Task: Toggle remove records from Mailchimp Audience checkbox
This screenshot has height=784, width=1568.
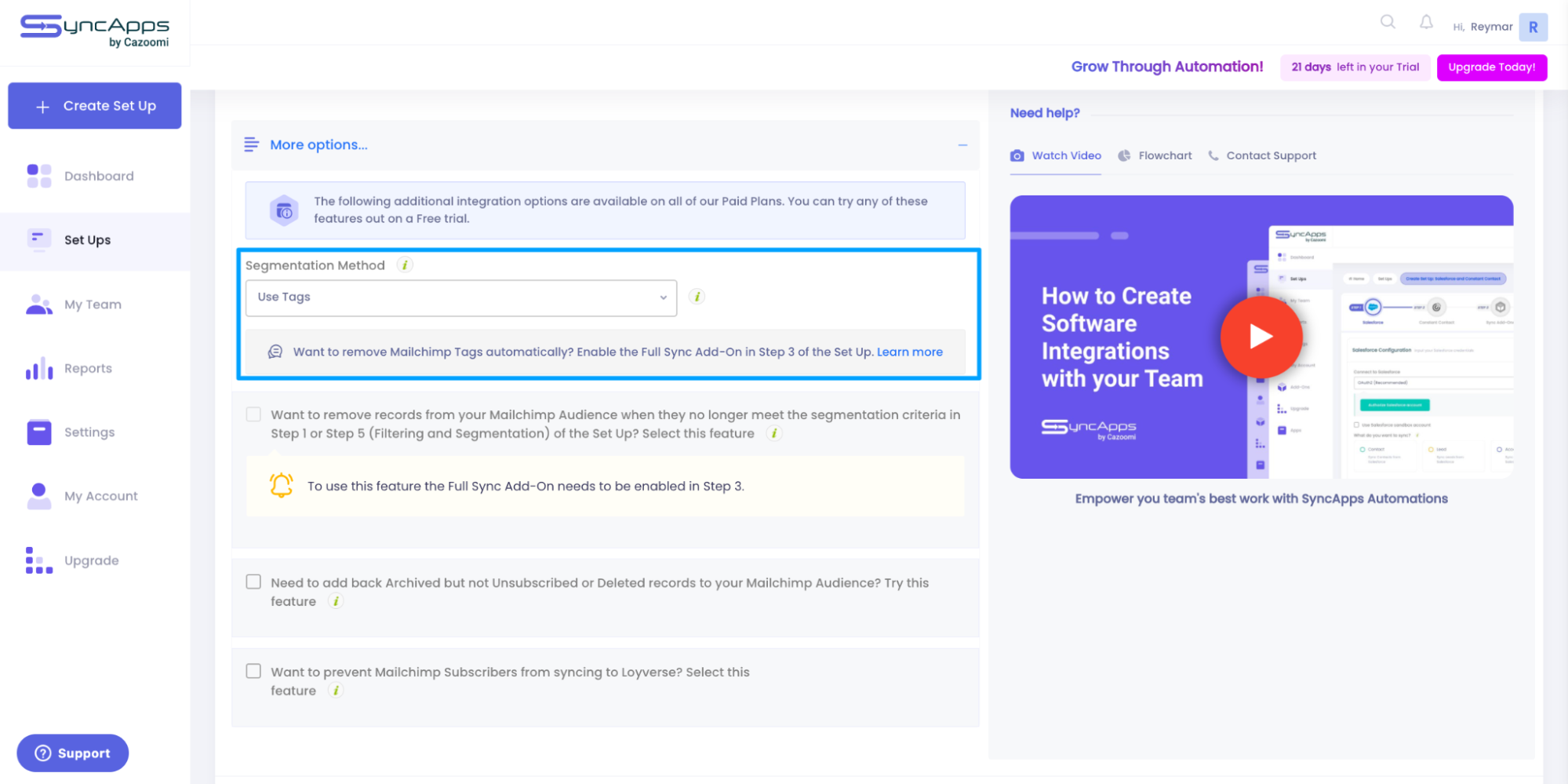Action: 253,414
